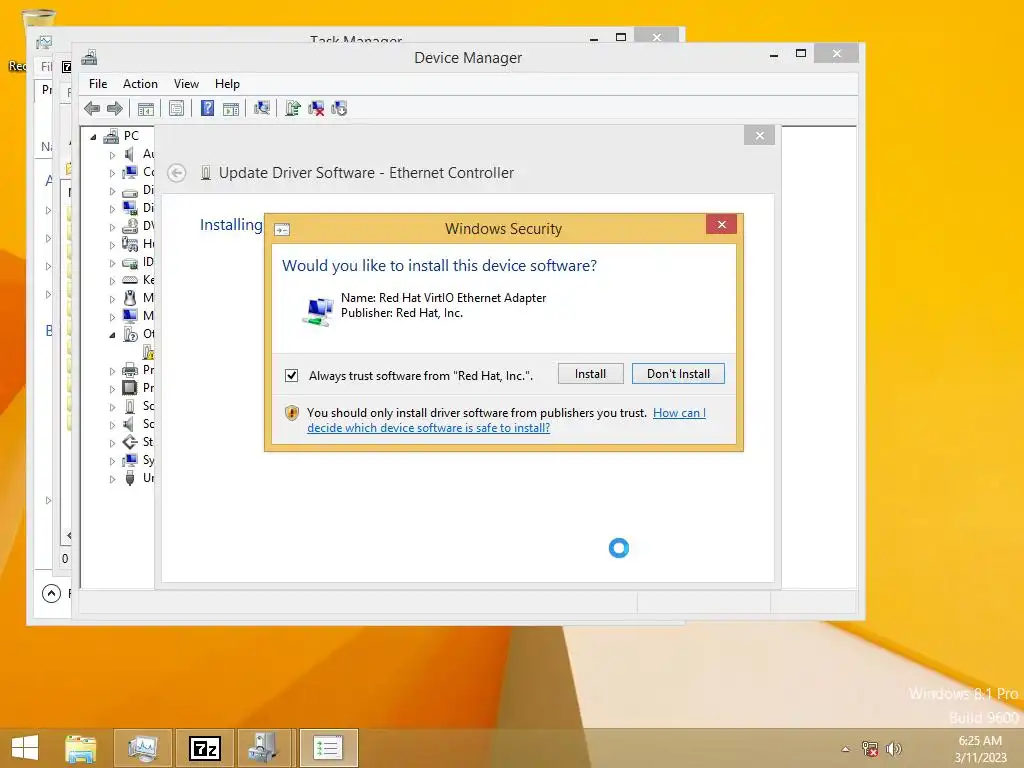Open the File menu in Device Manager
The width and height of the screenshot is (1024, 768).
(x=98, y=84)
